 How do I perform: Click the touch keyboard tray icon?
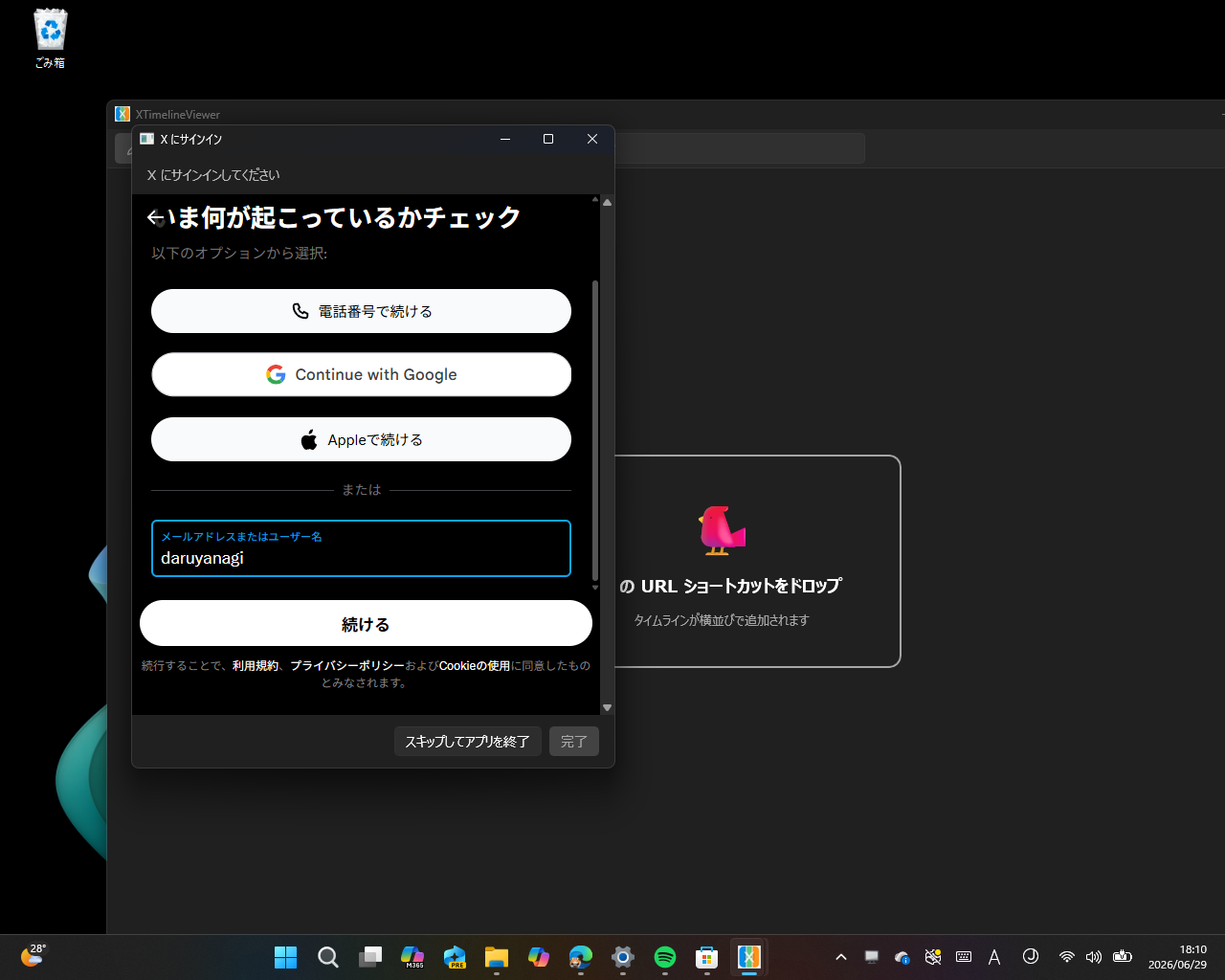point(964,957)
